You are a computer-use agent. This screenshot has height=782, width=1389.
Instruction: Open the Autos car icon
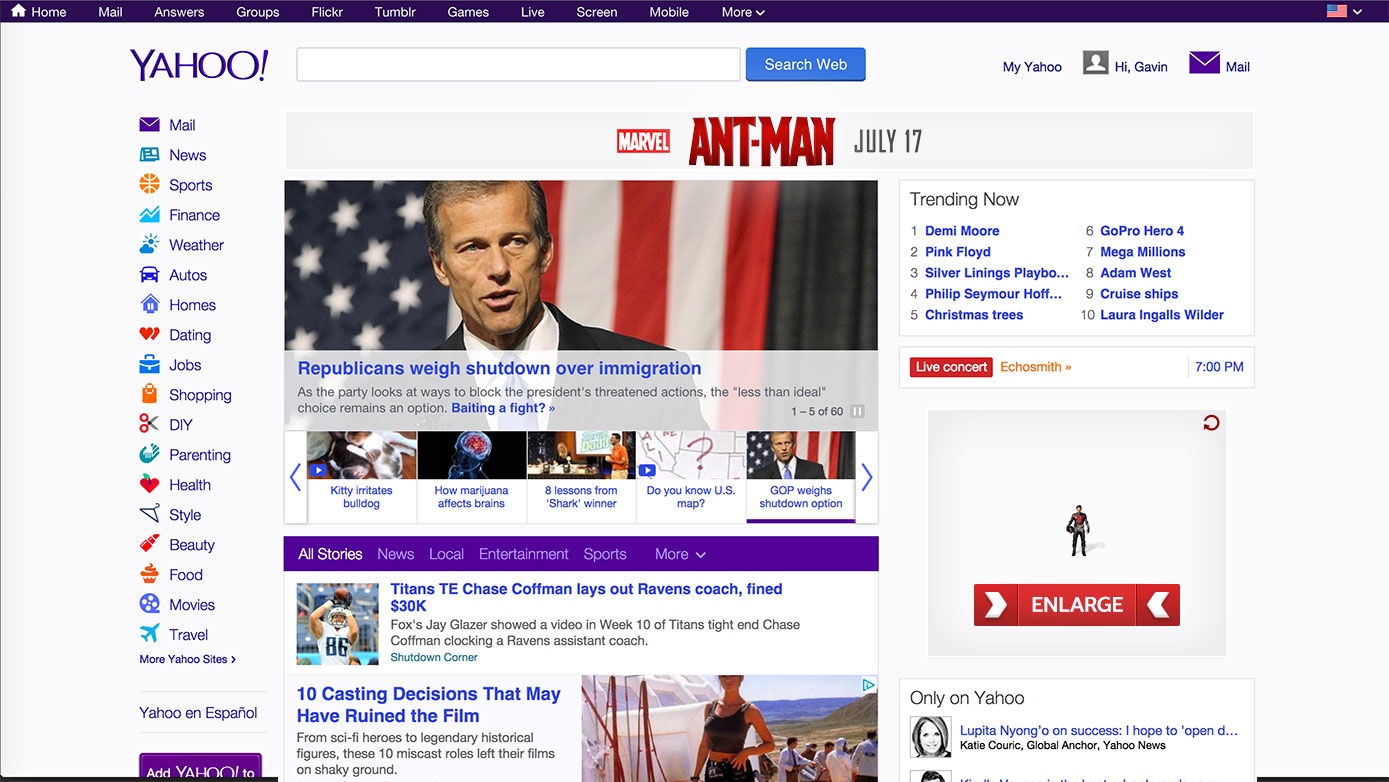(149, 275)
